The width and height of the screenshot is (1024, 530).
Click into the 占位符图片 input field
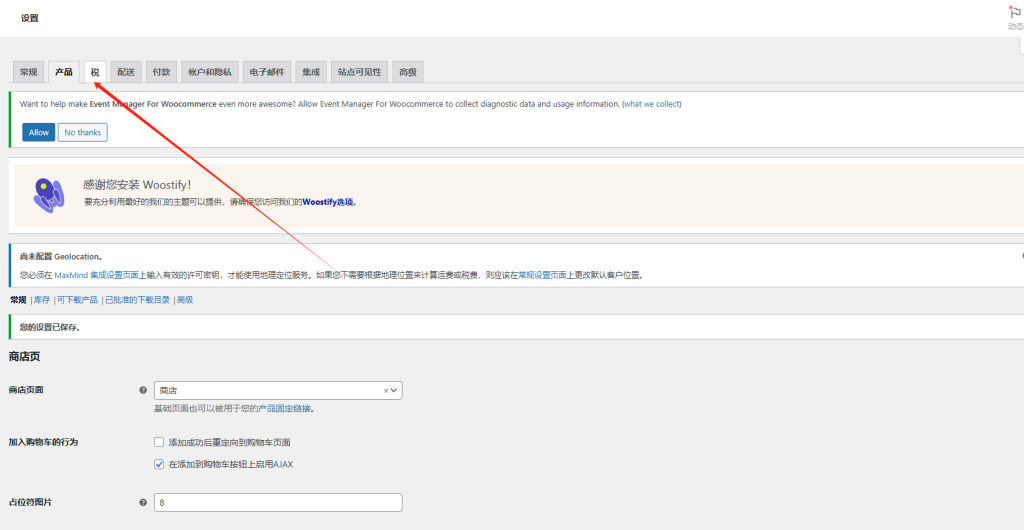coord(277,502)
